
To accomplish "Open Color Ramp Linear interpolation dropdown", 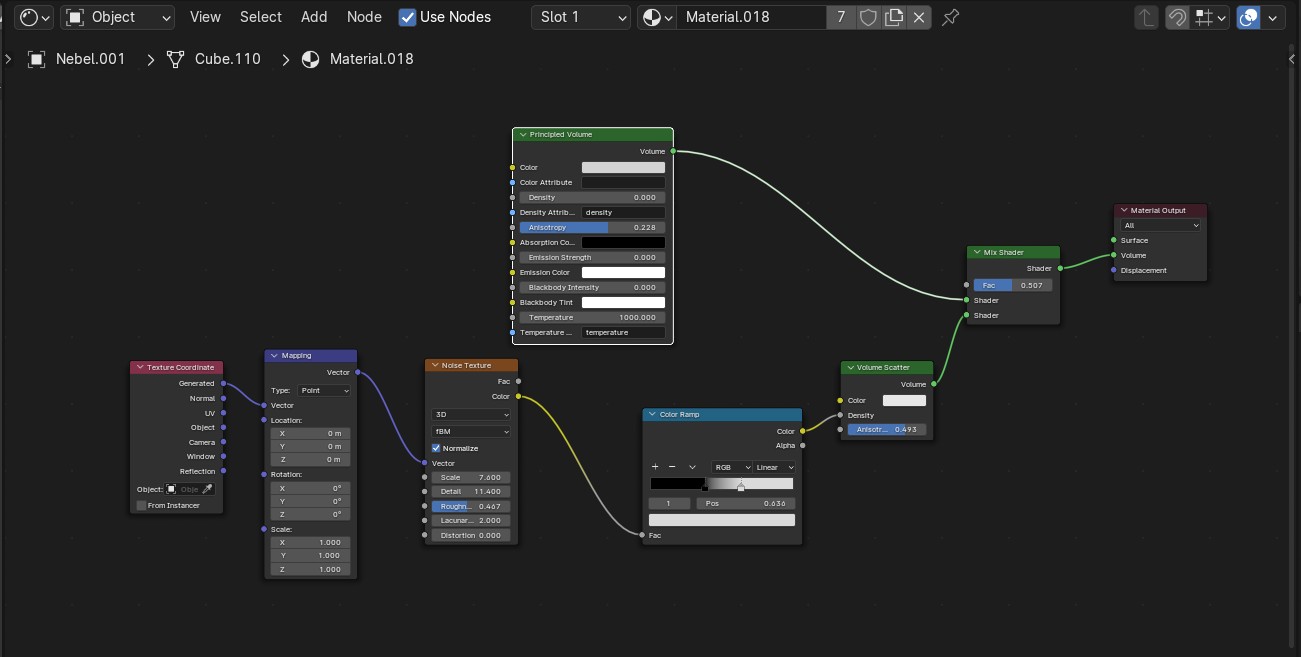I will [775, 467].
